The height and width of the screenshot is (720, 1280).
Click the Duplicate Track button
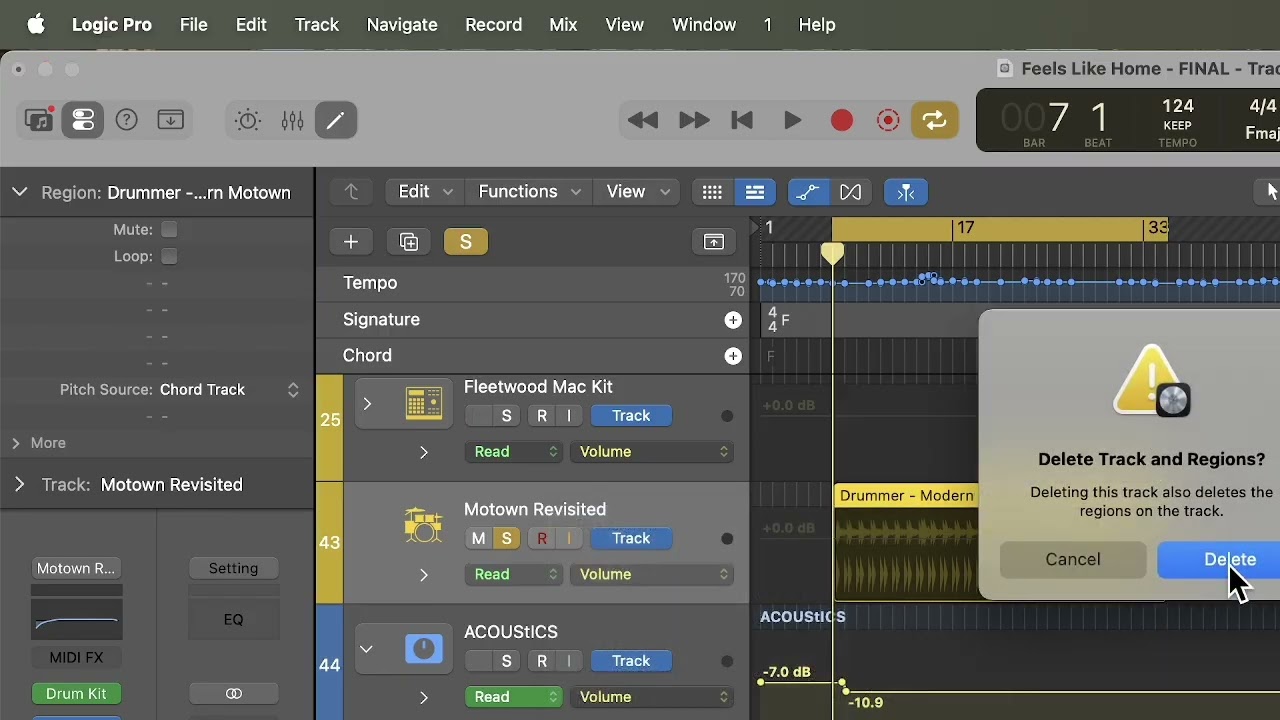409,242
